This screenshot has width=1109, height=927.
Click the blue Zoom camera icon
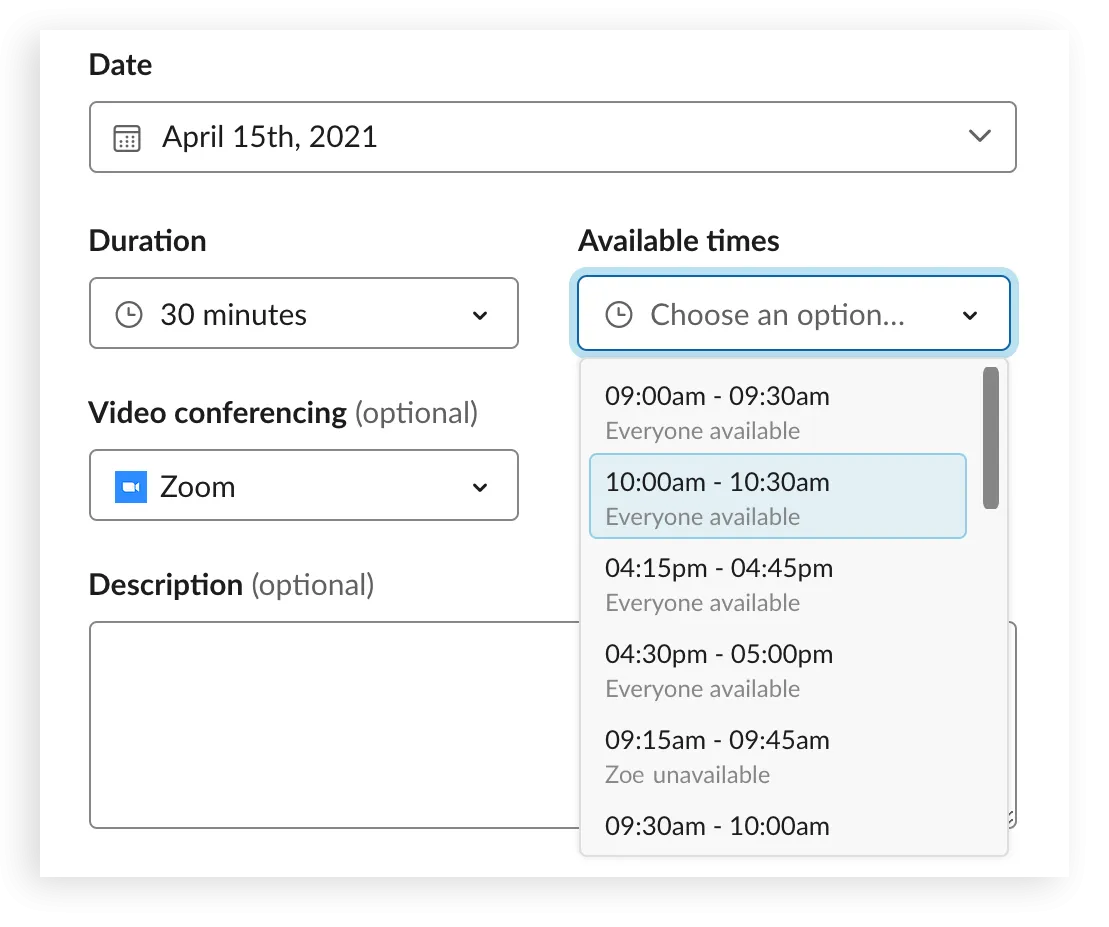pos(131,487)
